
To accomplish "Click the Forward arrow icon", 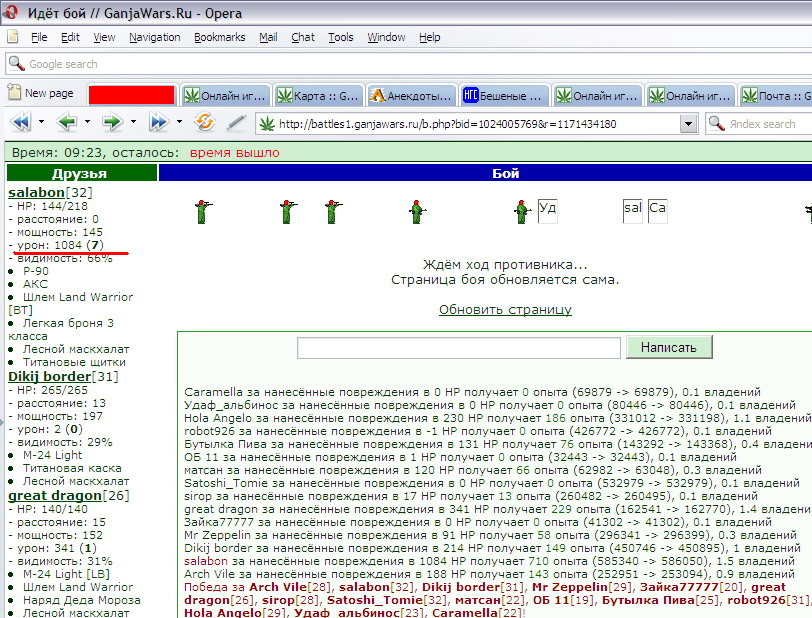I will click(112, 123).
